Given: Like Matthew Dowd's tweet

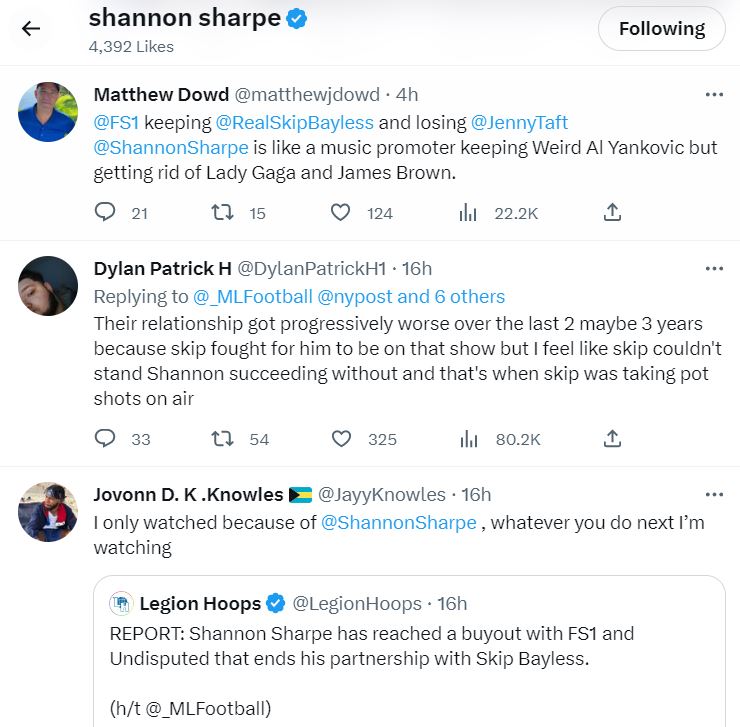Looking at the screenshot, I should point(340,212).
